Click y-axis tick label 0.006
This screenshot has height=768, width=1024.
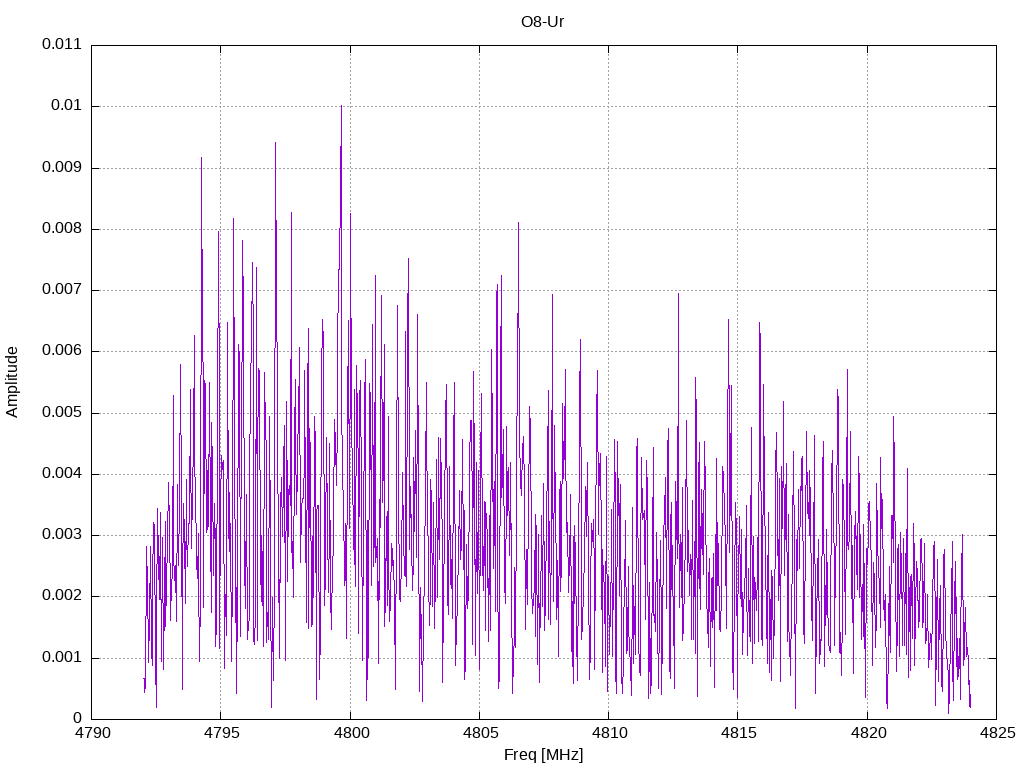coord(62,351)
